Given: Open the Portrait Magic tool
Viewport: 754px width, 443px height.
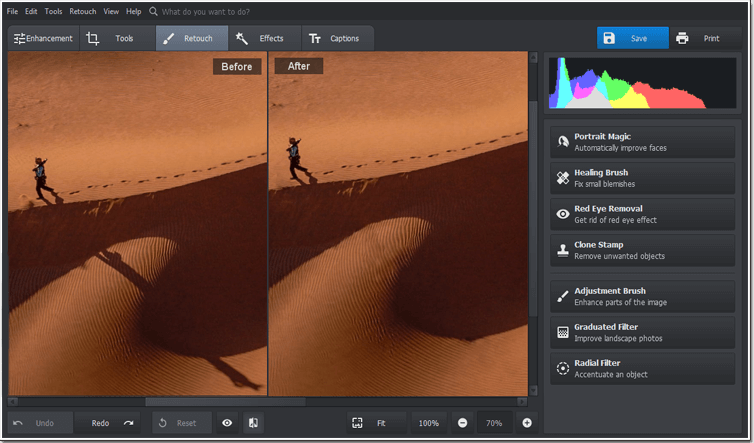Looking at the screenshot, I should click(642, 142).
